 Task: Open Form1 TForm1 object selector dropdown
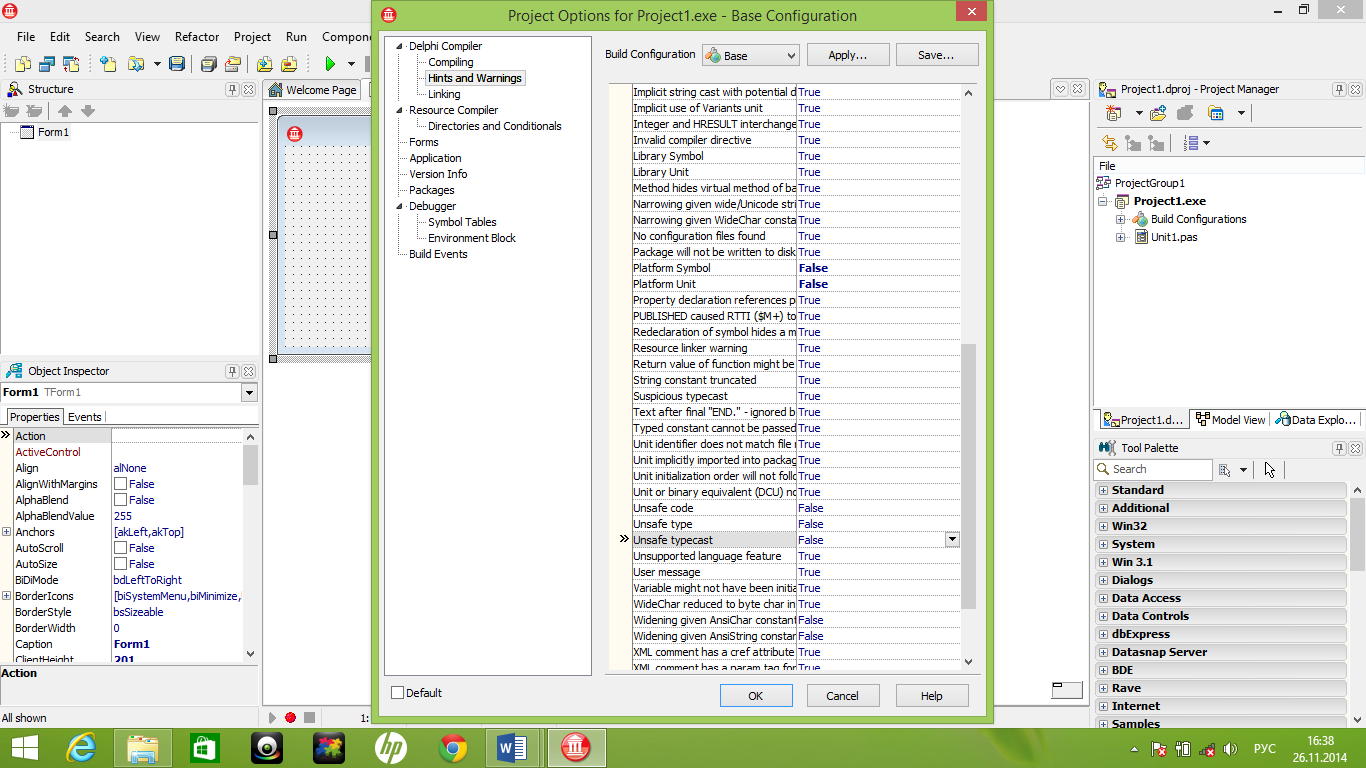click(249, 392)
